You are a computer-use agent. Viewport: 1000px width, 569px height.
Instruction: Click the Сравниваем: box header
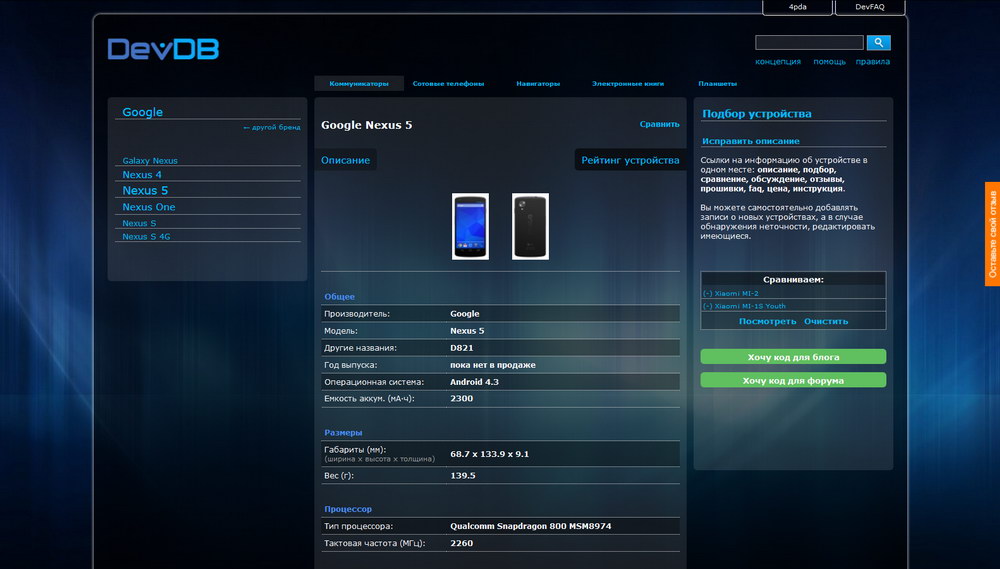pos(793,279)
